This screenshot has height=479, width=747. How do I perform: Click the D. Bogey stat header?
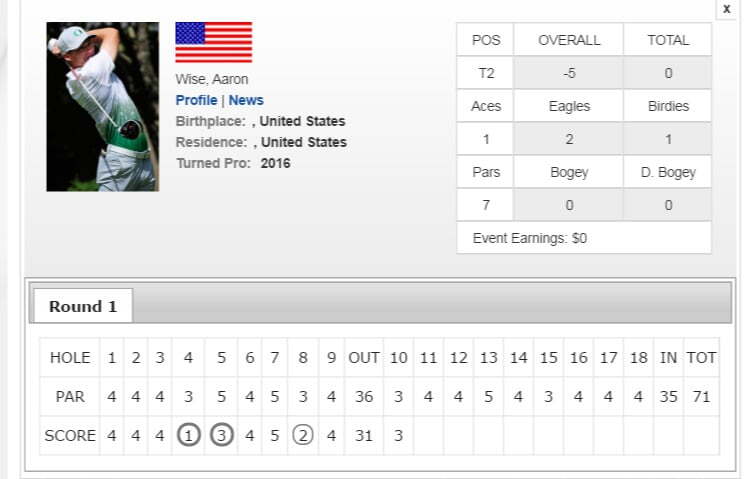click(x=668, y=172)
